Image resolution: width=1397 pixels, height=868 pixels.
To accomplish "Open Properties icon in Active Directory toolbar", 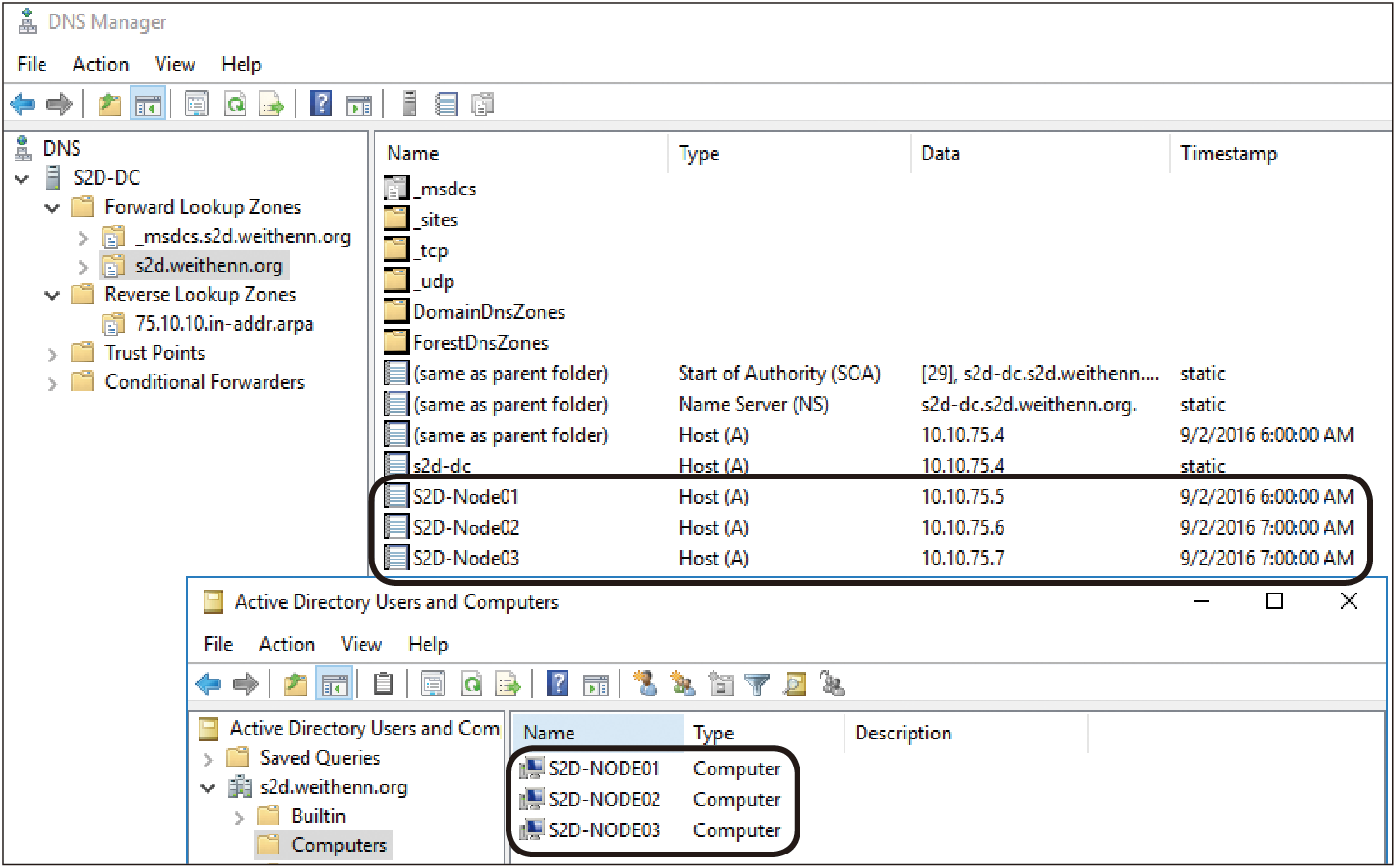I will (432, 684).
